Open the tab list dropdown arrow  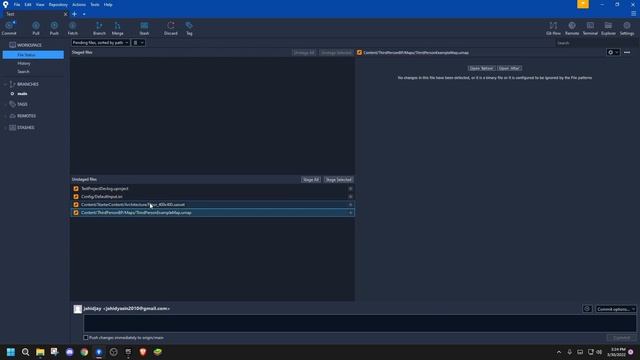point(84,14)
